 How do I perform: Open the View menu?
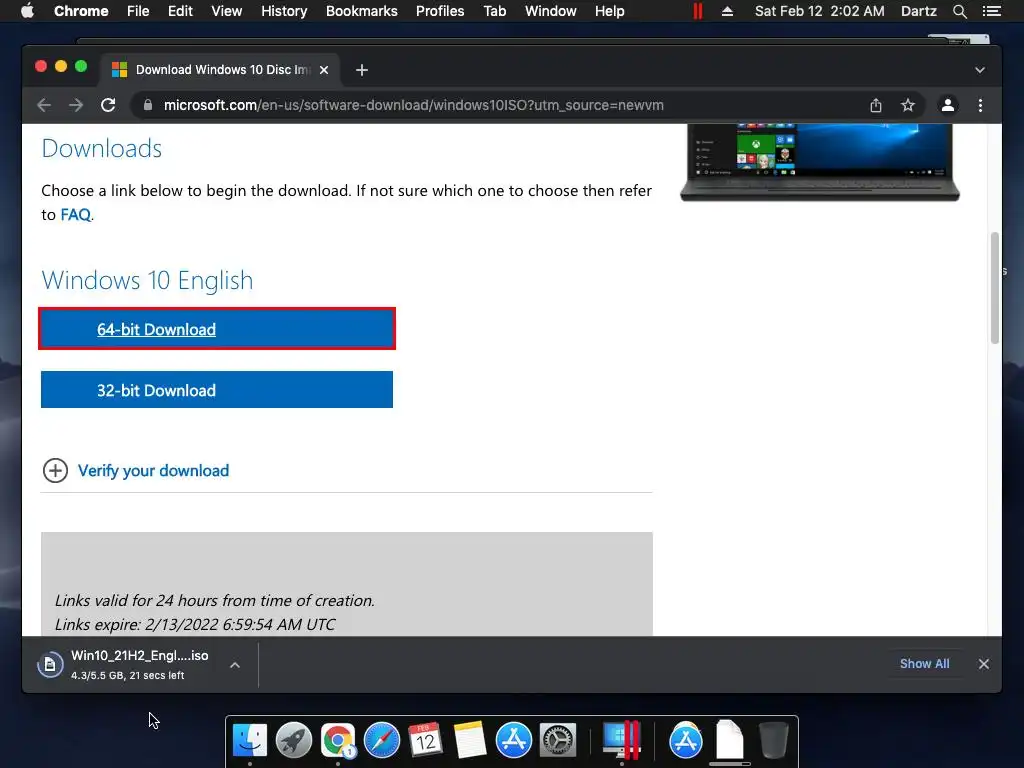pyautogui.click(x=227, y=11)
